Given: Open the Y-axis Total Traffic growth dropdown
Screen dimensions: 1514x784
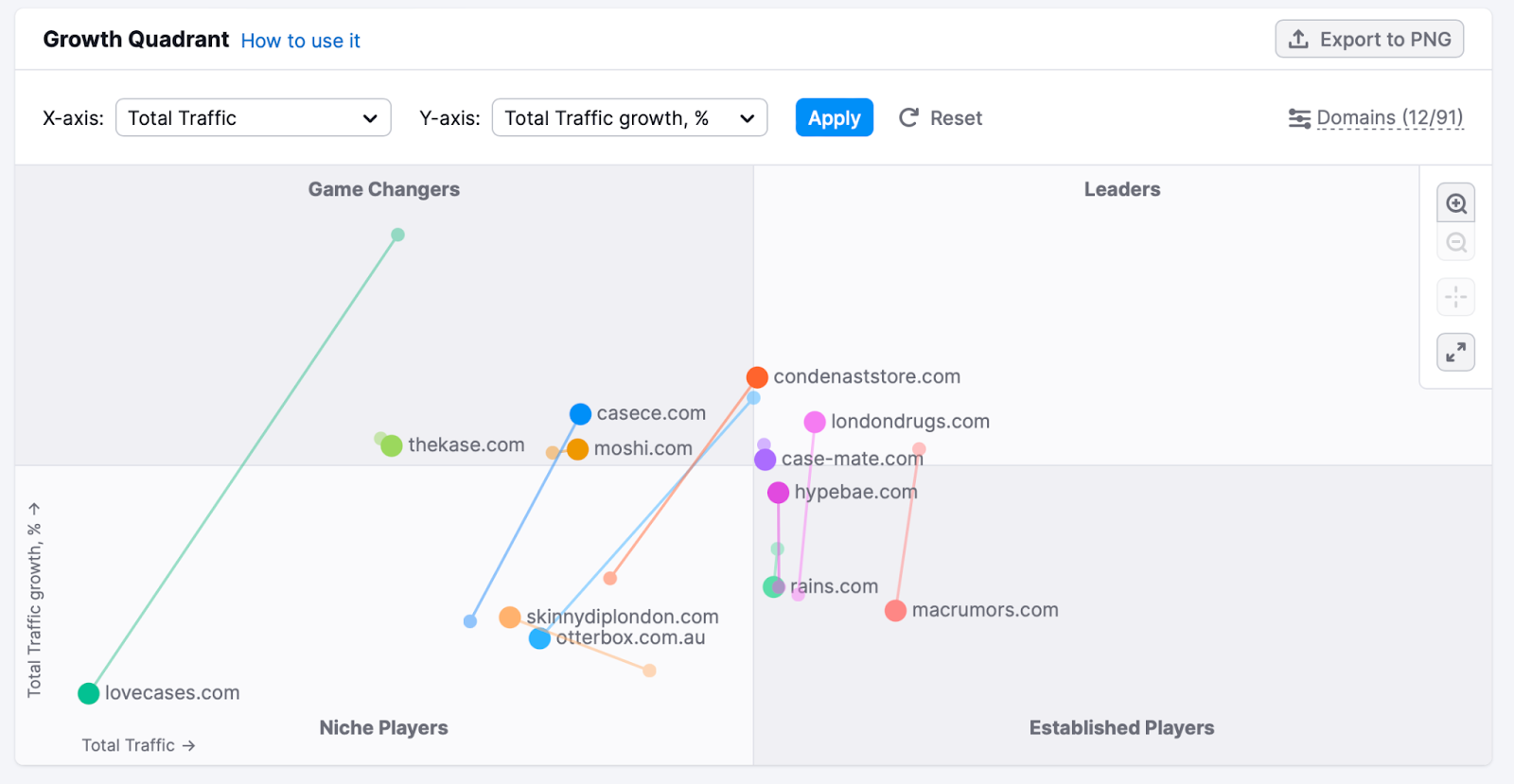Looking at the screenshot, I should 628,117.
